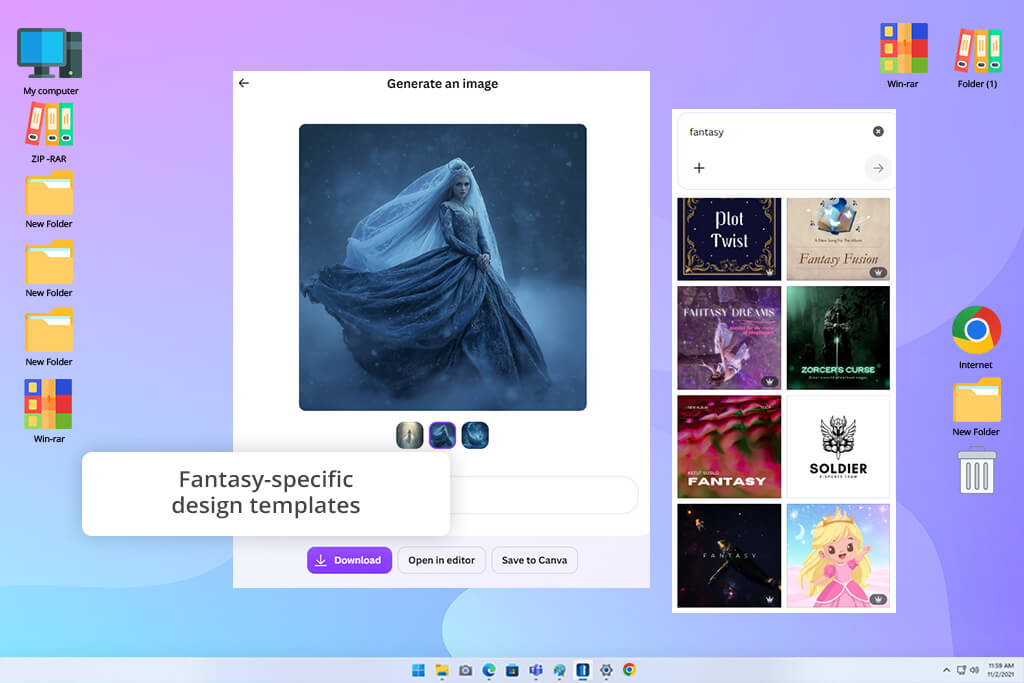Submit the search with the right arrow button
Image resolution: width=1024 pixels, height=683 pixels.
pyautogui.click(x=878, y=168)
